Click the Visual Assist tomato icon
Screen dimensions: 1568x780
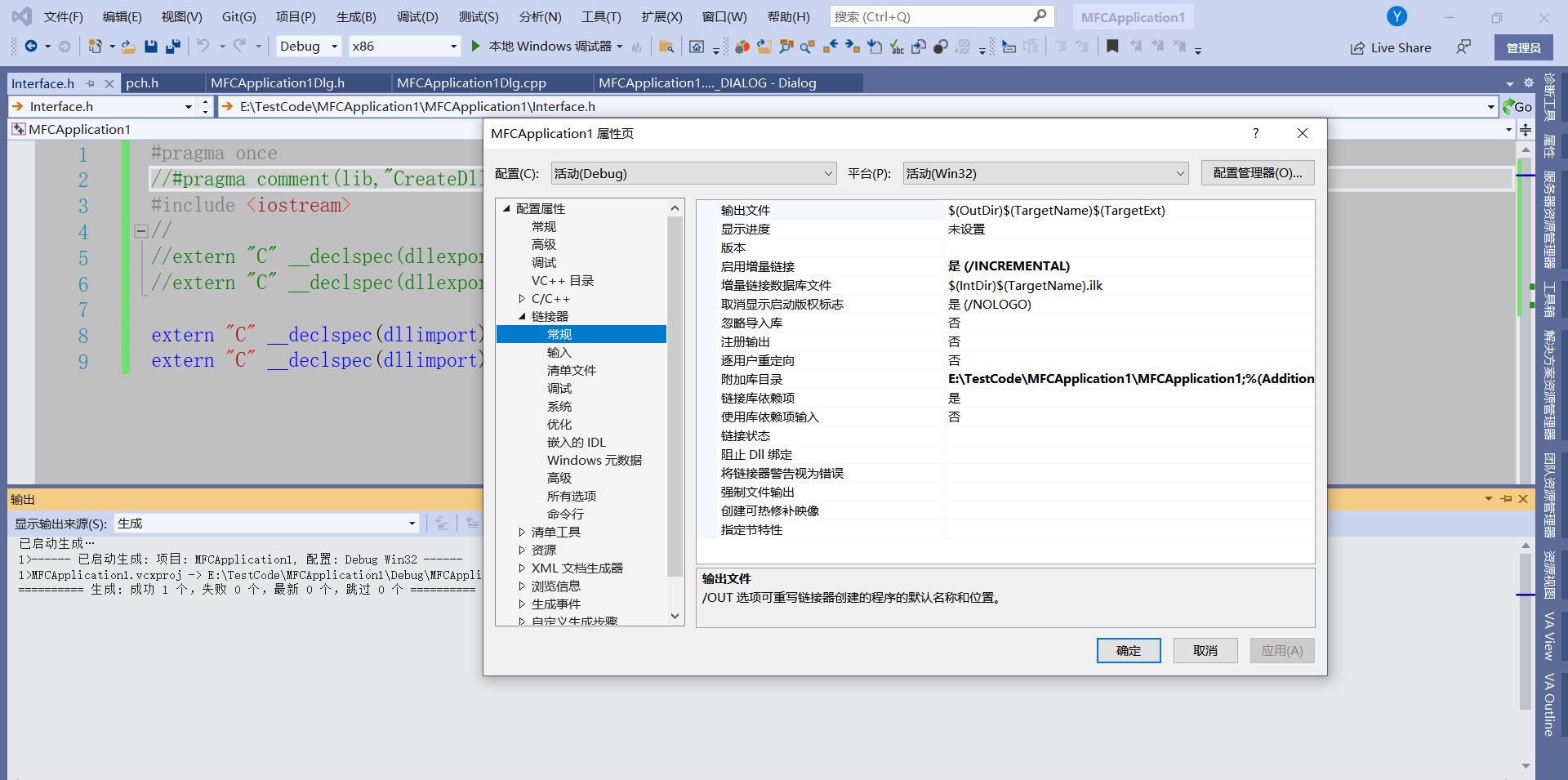(x=742, y=47)
